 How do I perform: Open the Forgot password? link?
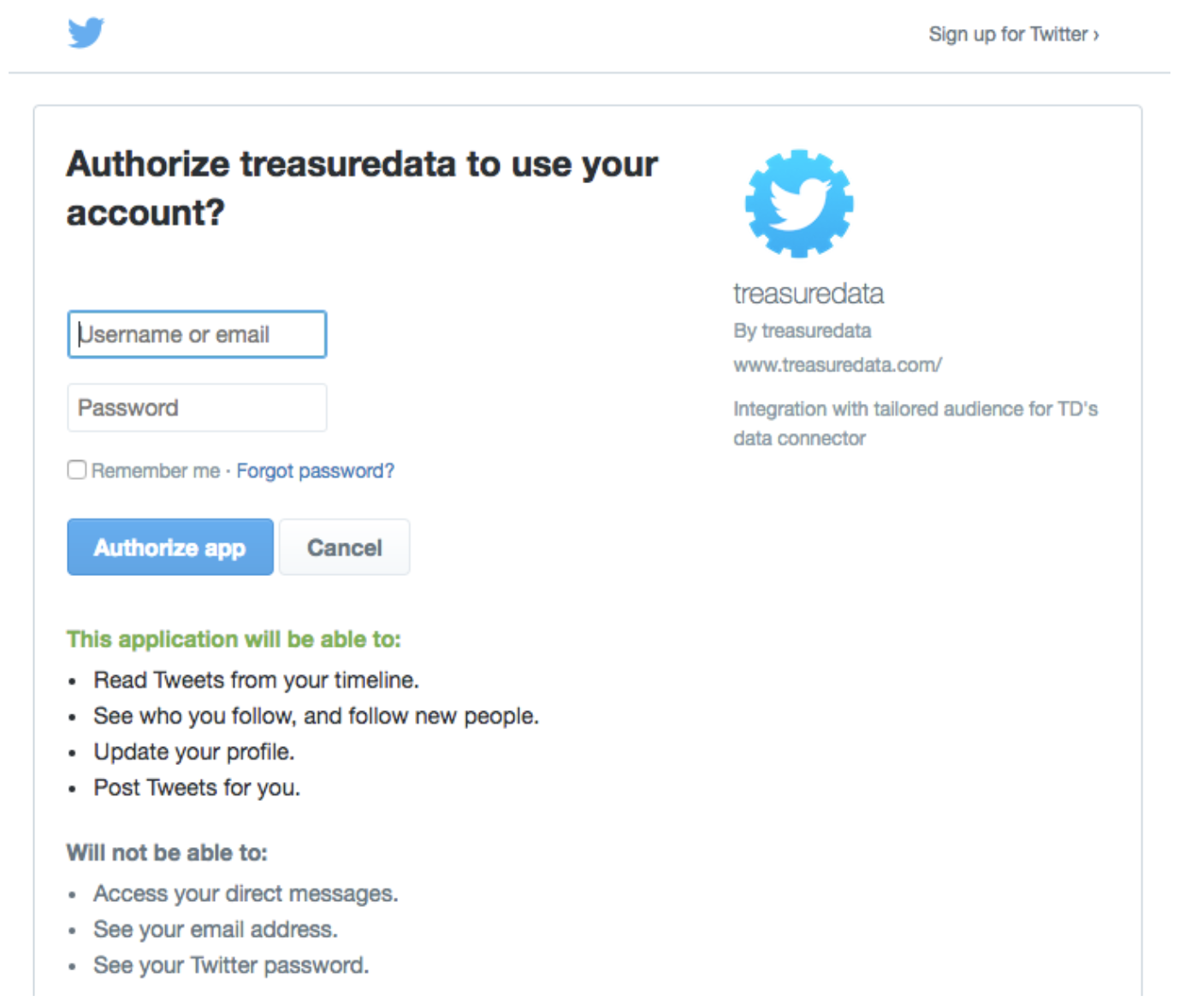coord(315,471)
